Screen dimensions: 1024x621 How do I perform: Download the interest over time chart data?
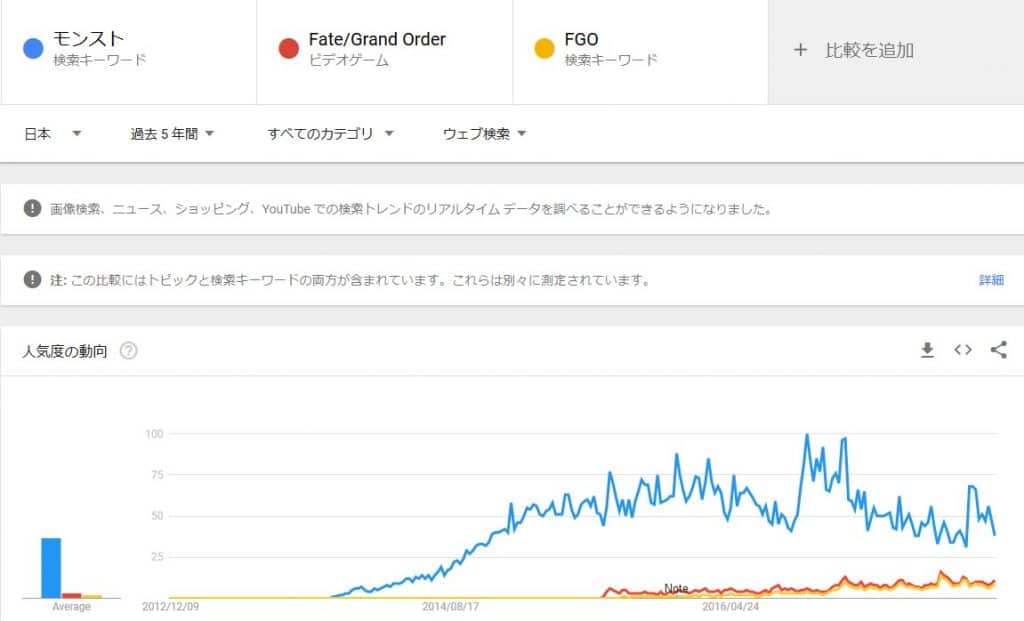(x=927, y=351)
